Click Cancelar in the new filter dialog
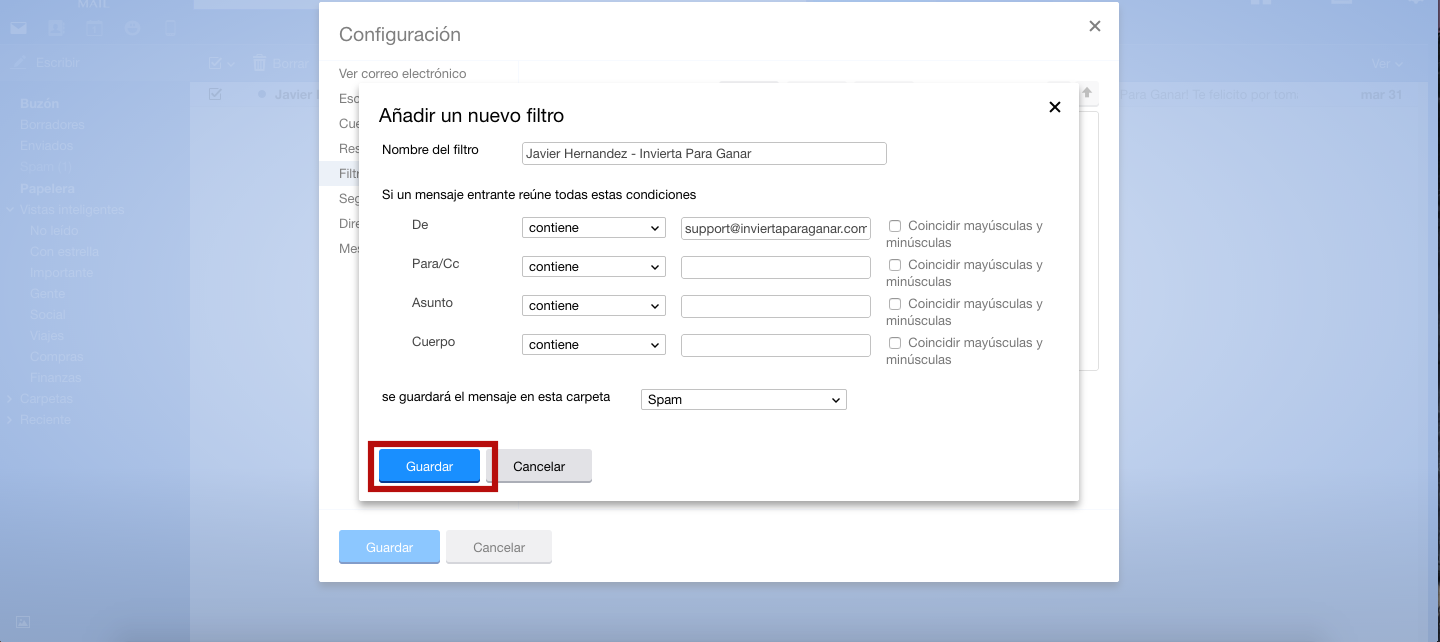 539,466
